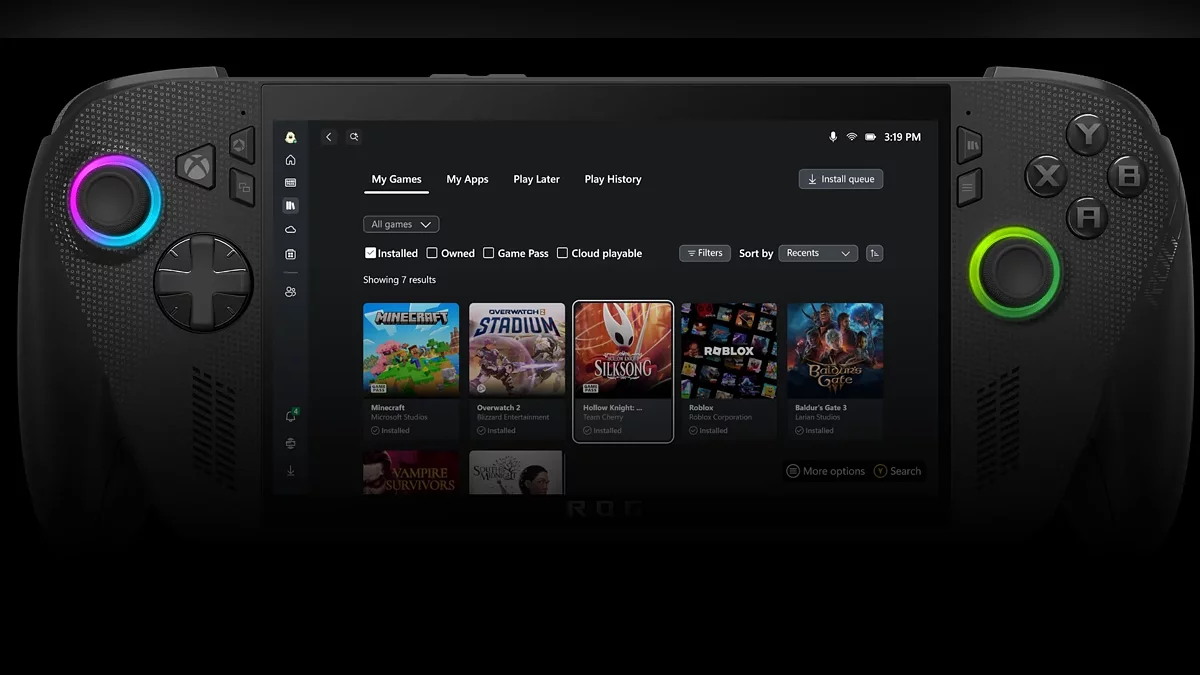Screen dimensions: 1200x675
Task: Select the Overwatch 2 Stadium tile
Action: coord(517,371)
